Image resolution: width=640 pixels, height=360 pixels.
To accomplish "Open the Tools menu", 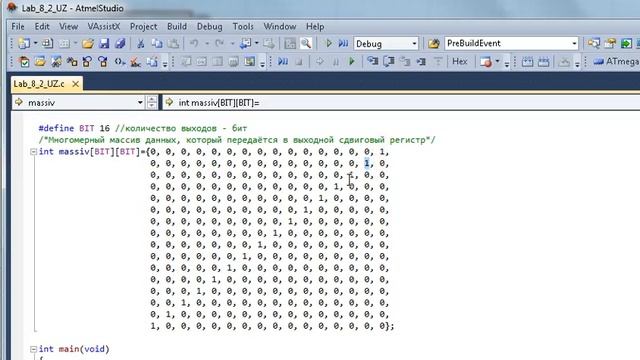I will pos(243,27).
